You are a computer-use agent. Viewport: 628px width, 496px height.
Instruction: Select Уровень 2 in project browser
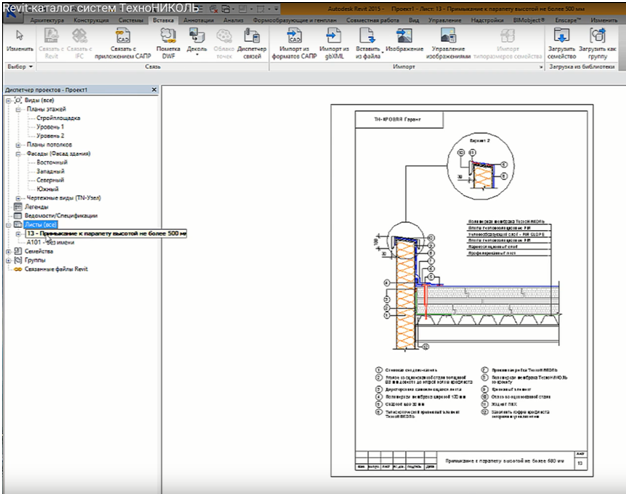tap(50, 136)
